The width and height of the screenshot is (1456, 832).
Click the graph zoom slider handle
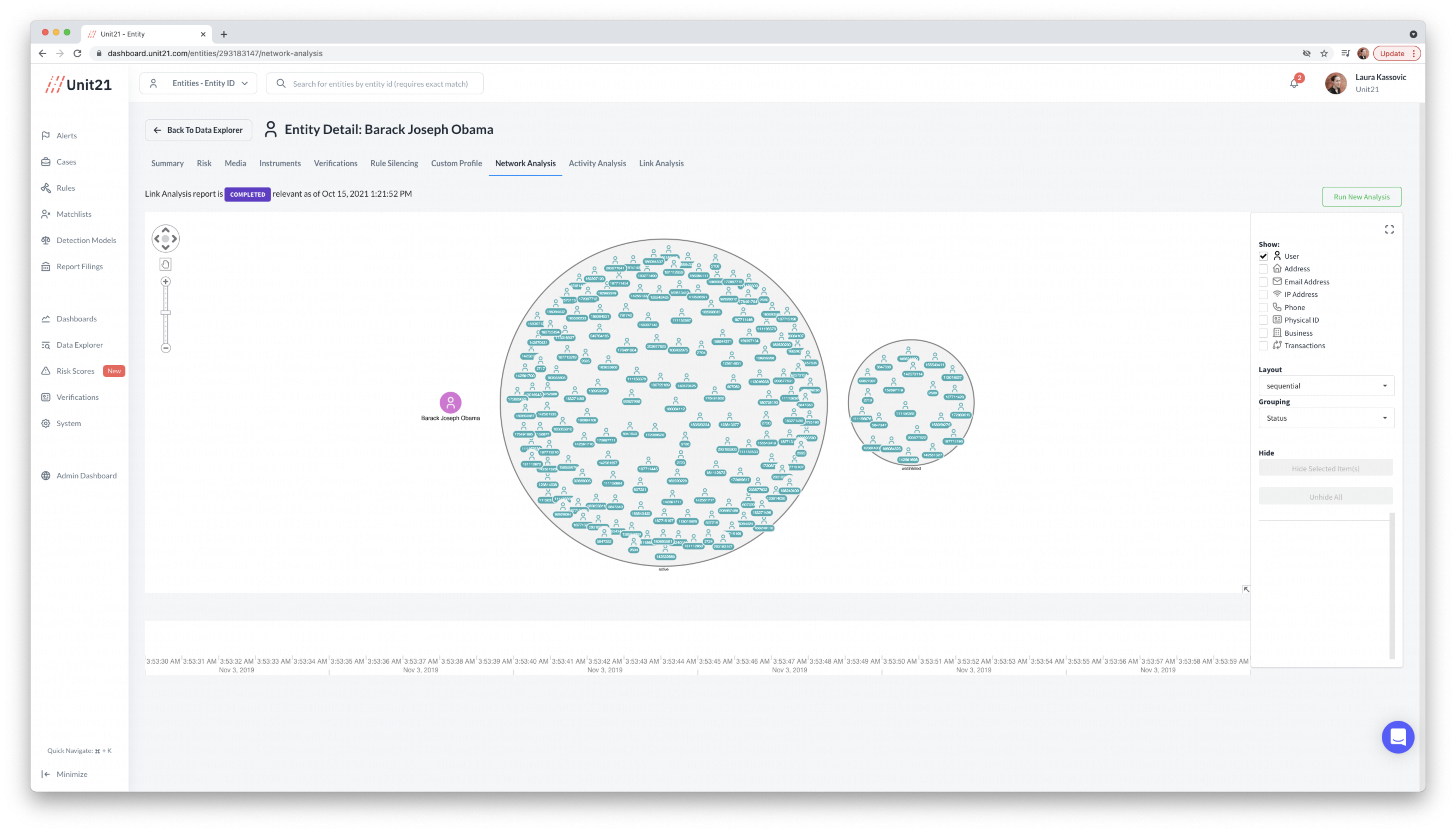tap(166, 312)
